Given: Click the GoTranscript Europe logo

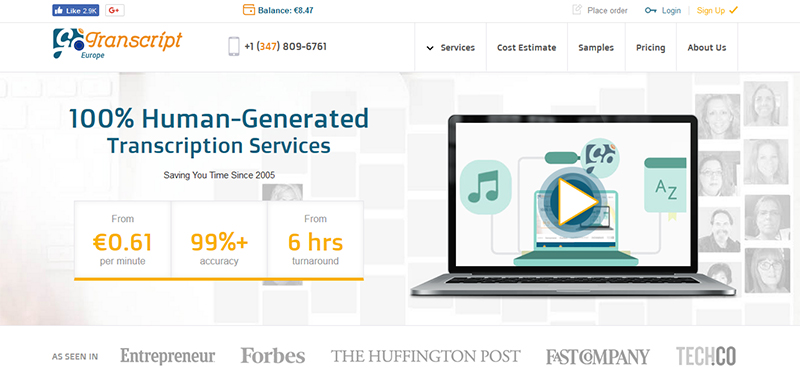Looking at the screenshot, I should [x=117, y=43].
